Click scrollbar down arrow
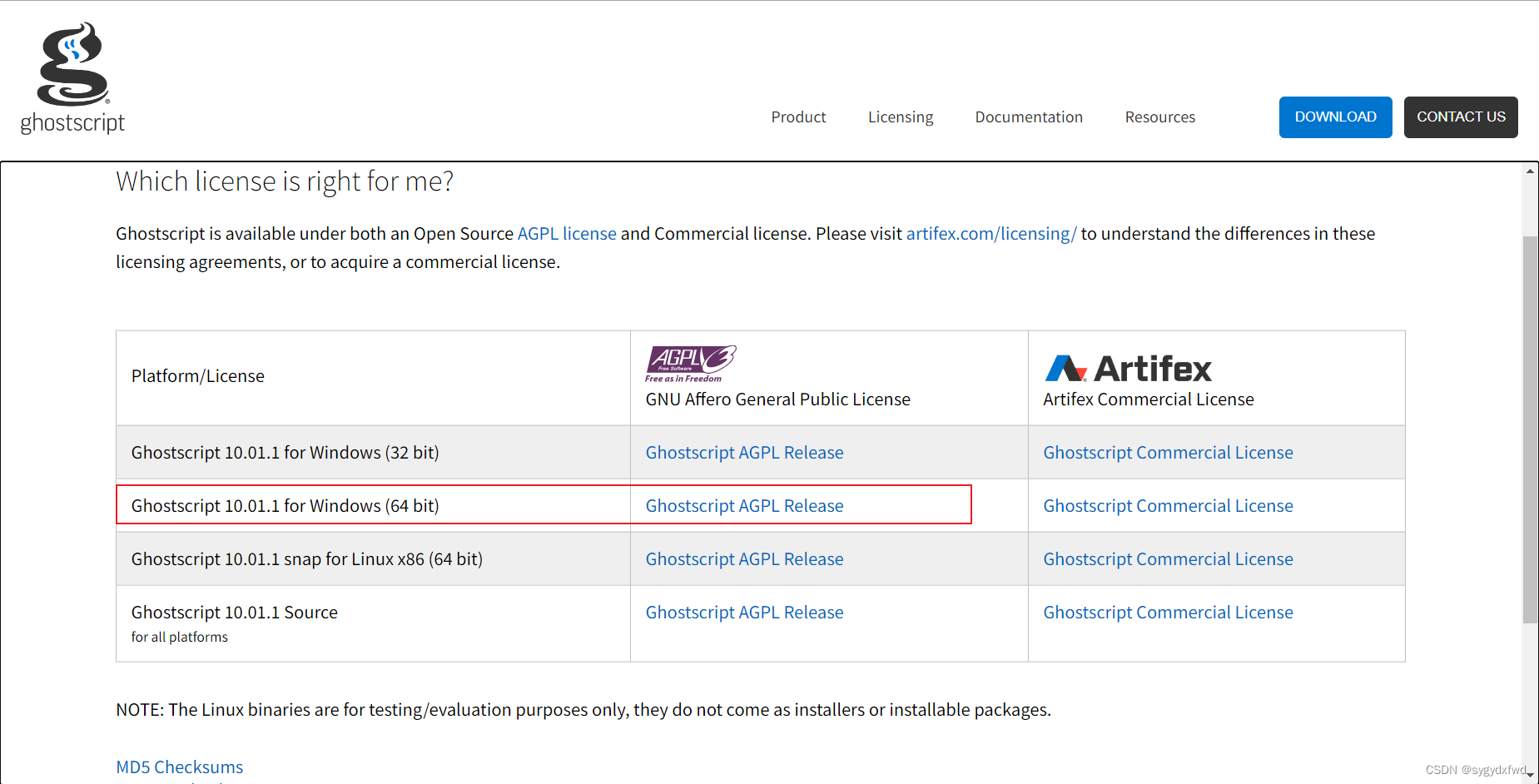 click(x=1530, y=774)
